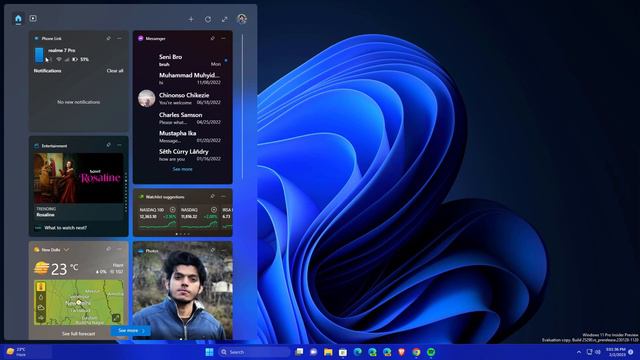The width and height of the screenshot is (640, 360).
Task: Add a new widget with the plus icon
Action: click(191, 19)
